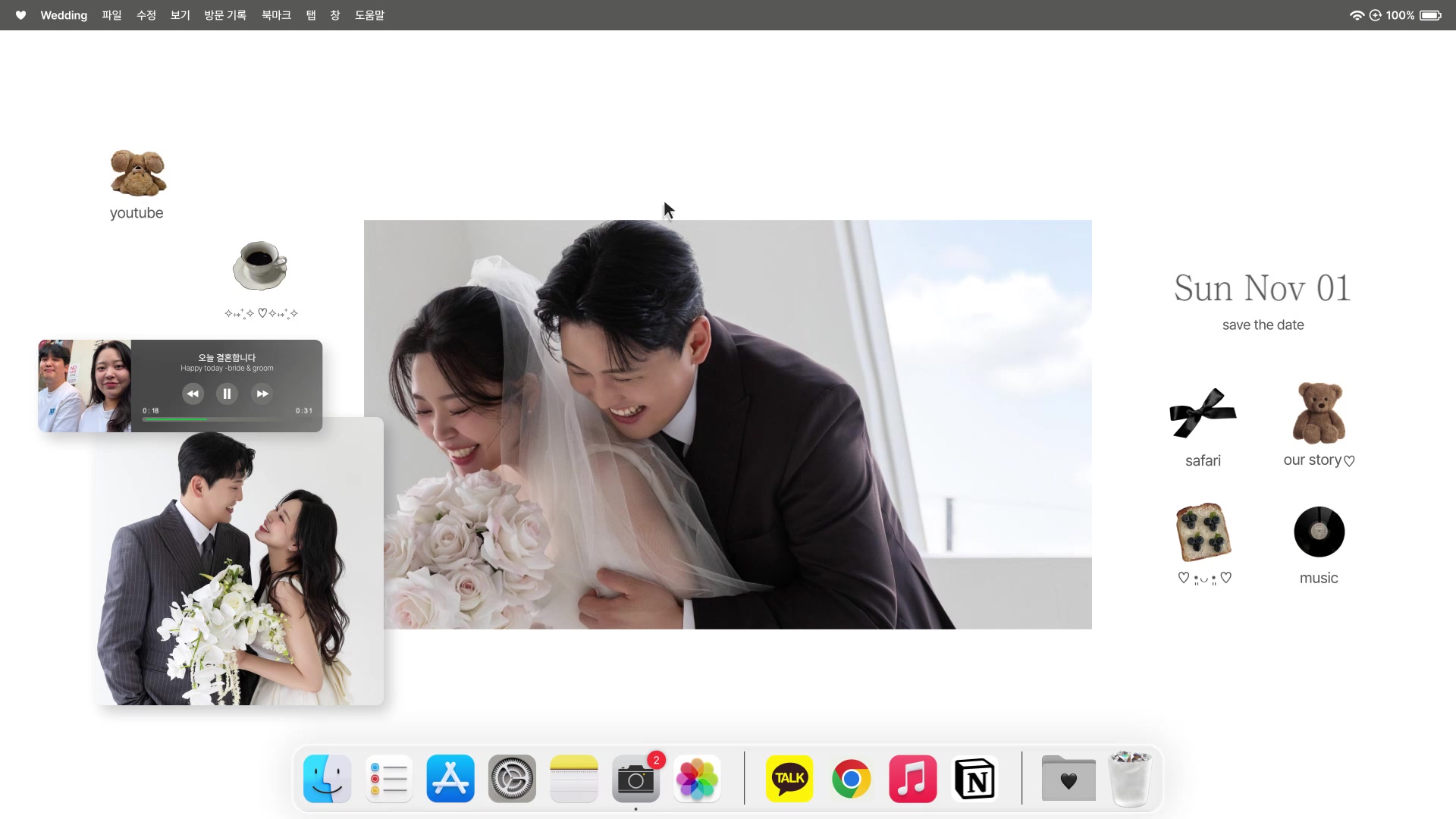This screenshot has height=819, width=1456.
Task: Open the 창 menu
Action: (335, 15)
